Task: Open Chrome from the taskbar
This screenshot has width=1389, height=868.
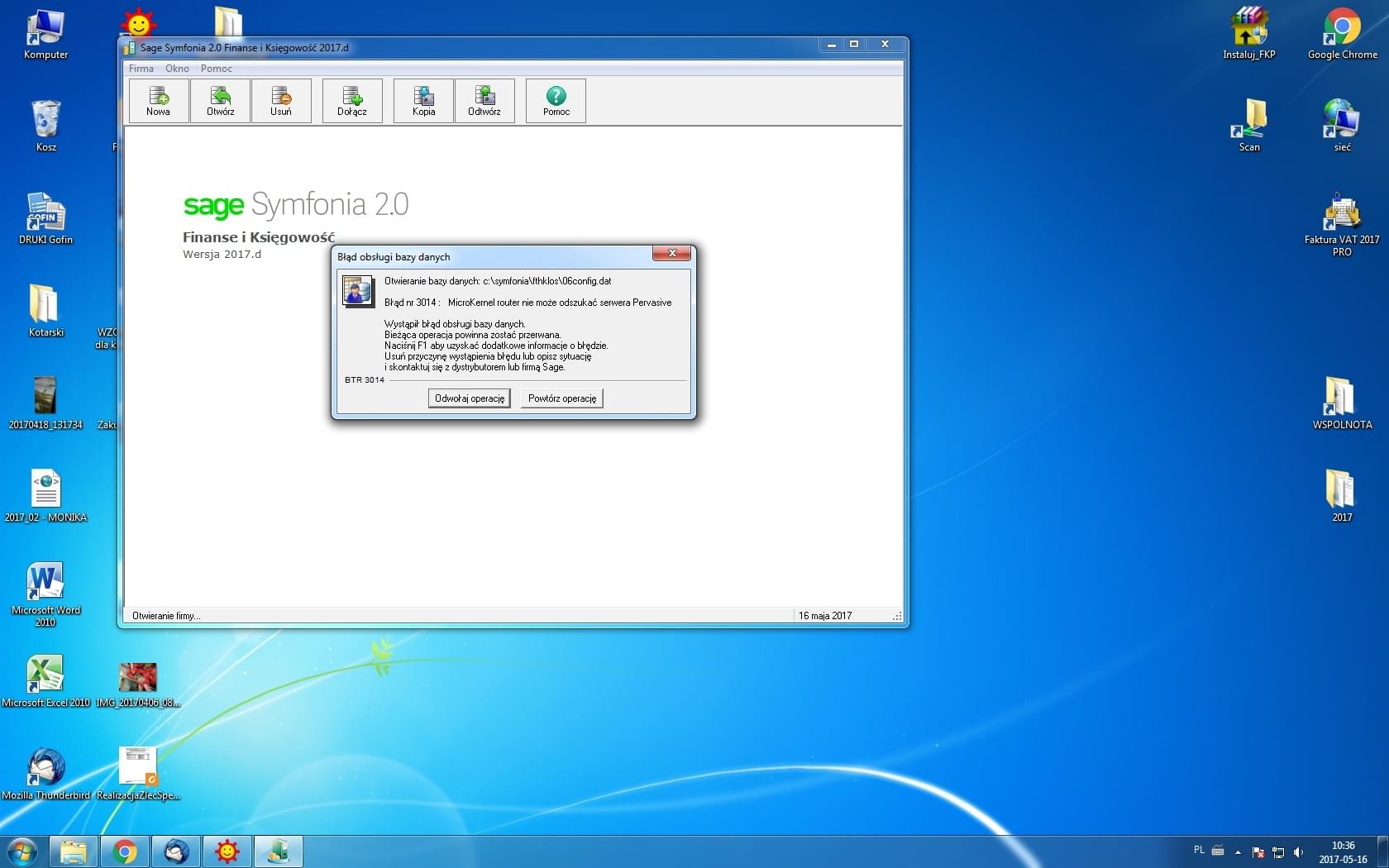Action: point(125,851)
